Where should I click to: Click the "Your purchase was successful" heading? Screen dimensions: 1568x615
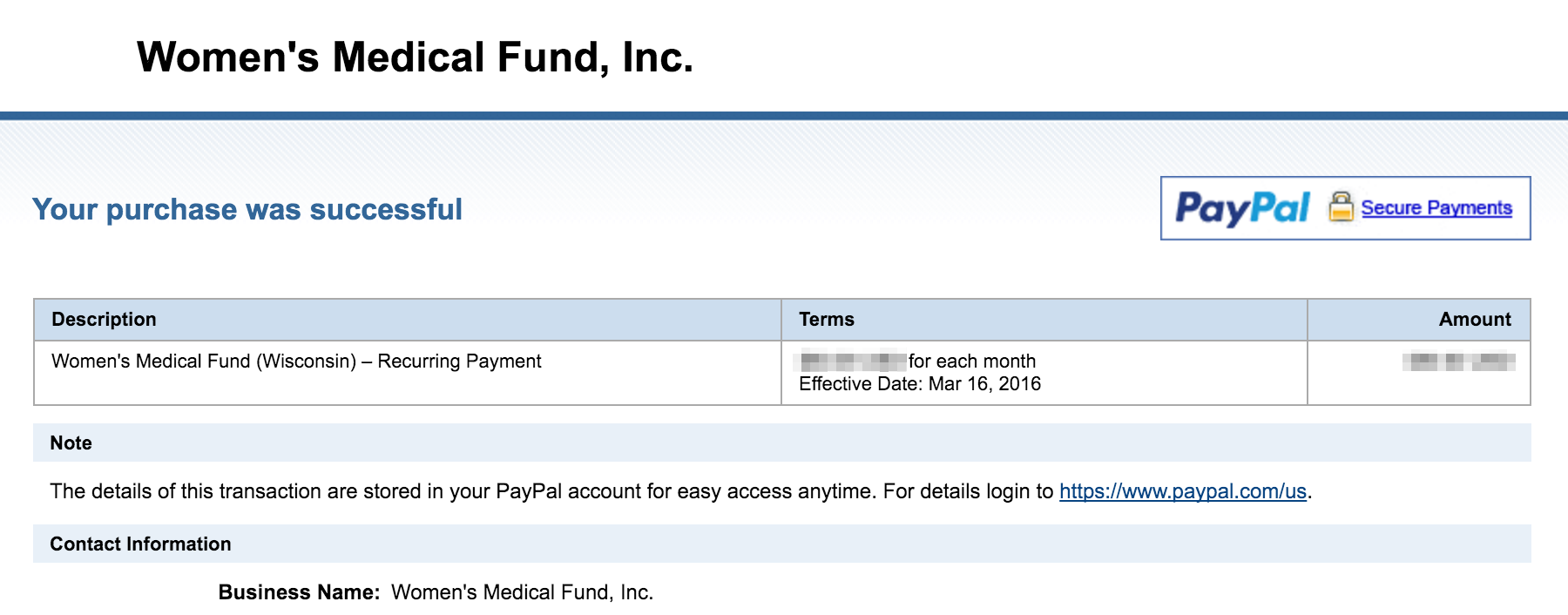coord(247,210)
